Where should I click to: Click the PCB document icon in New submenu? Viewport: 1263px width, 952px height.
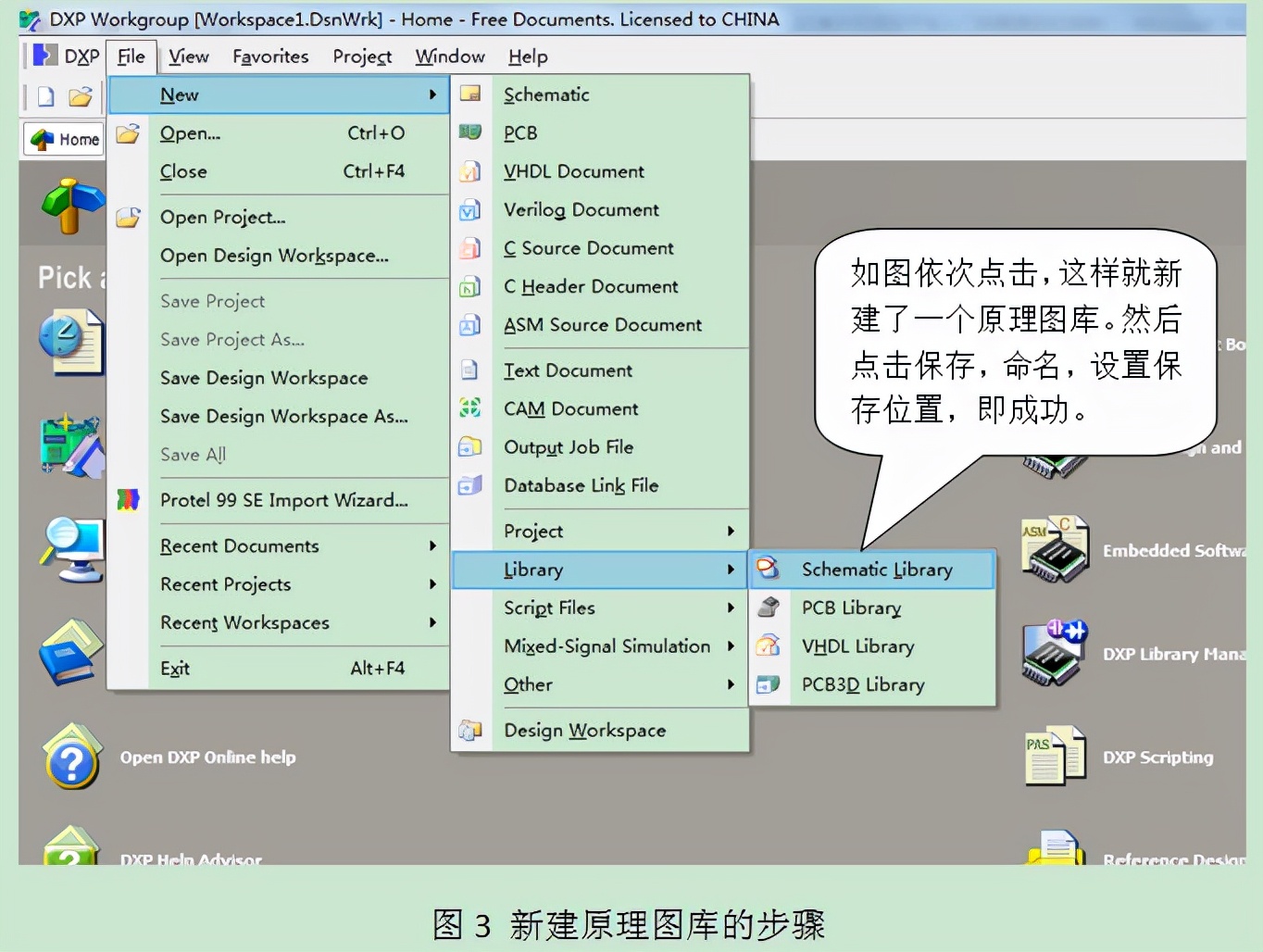[471, 132]
